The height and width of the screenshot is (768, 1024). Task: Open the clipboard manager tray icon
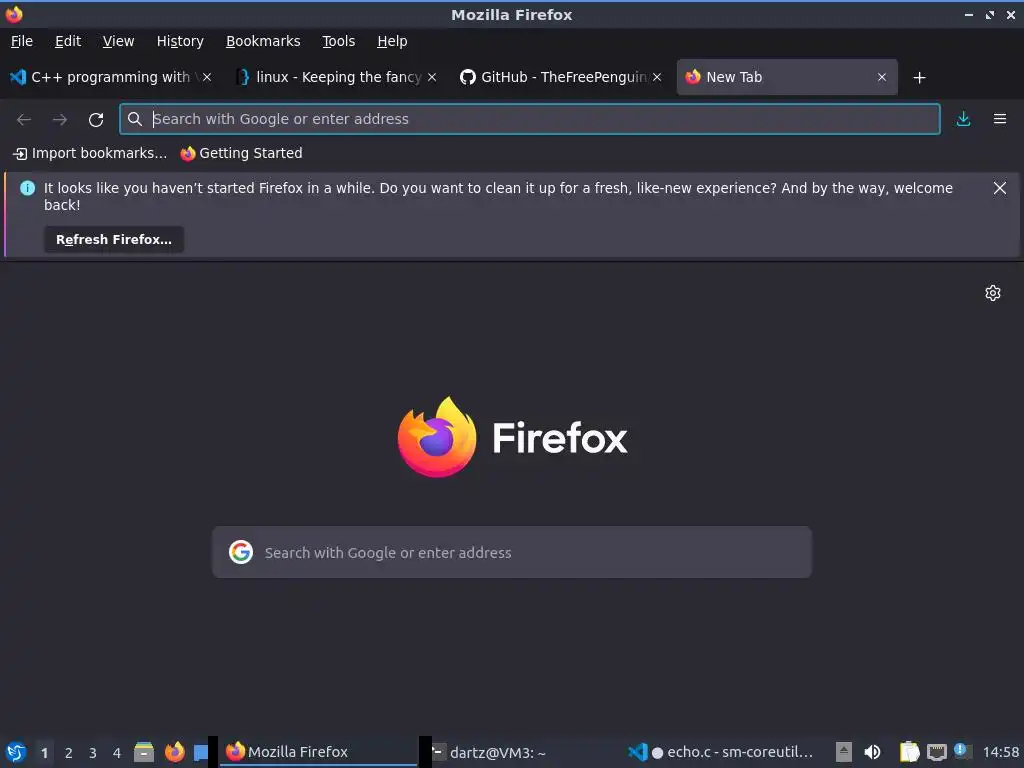tap(909, 752)
